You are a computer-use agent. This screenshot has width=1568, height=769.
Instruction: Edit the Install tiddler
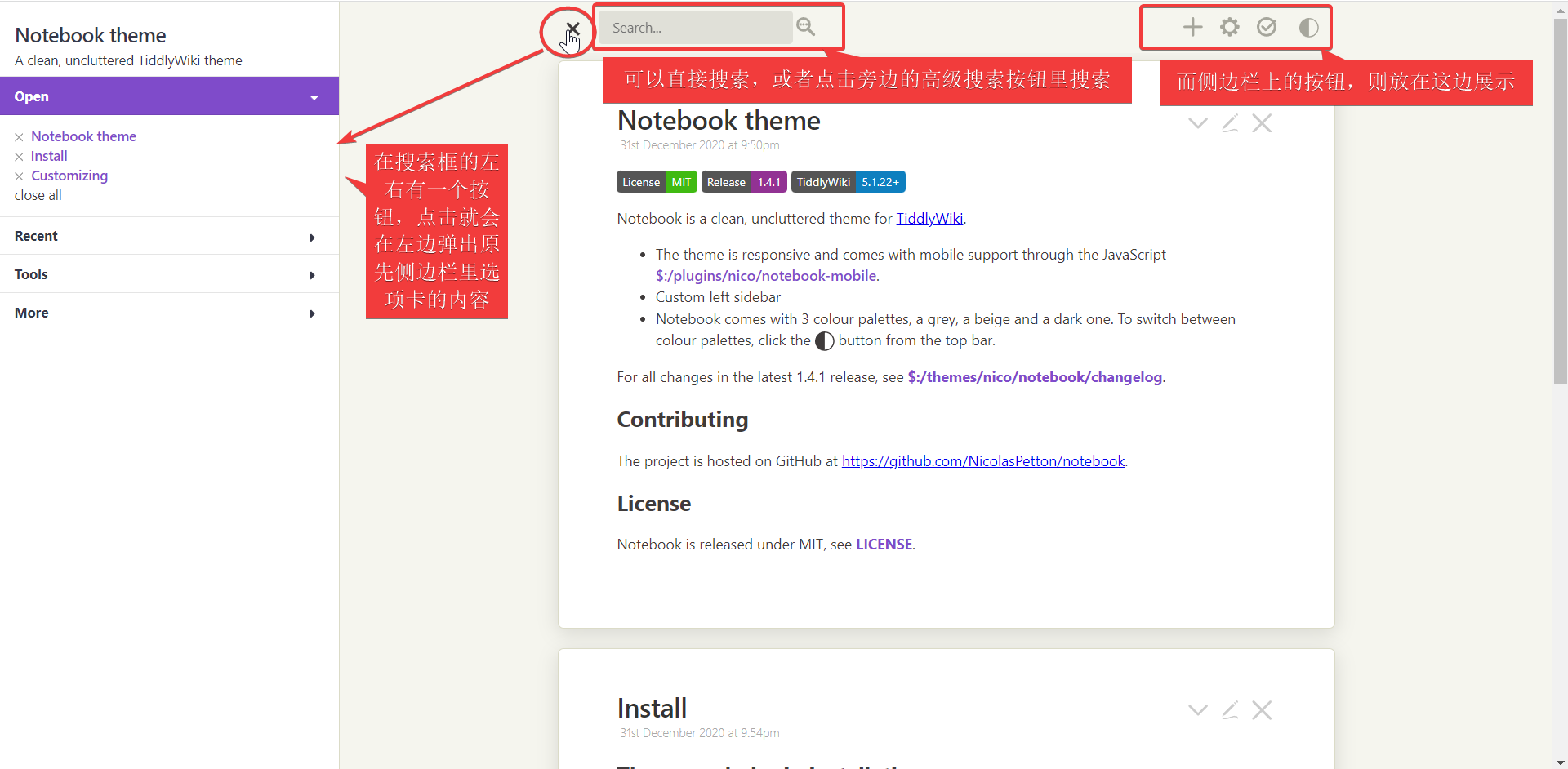coord(1230,710)
